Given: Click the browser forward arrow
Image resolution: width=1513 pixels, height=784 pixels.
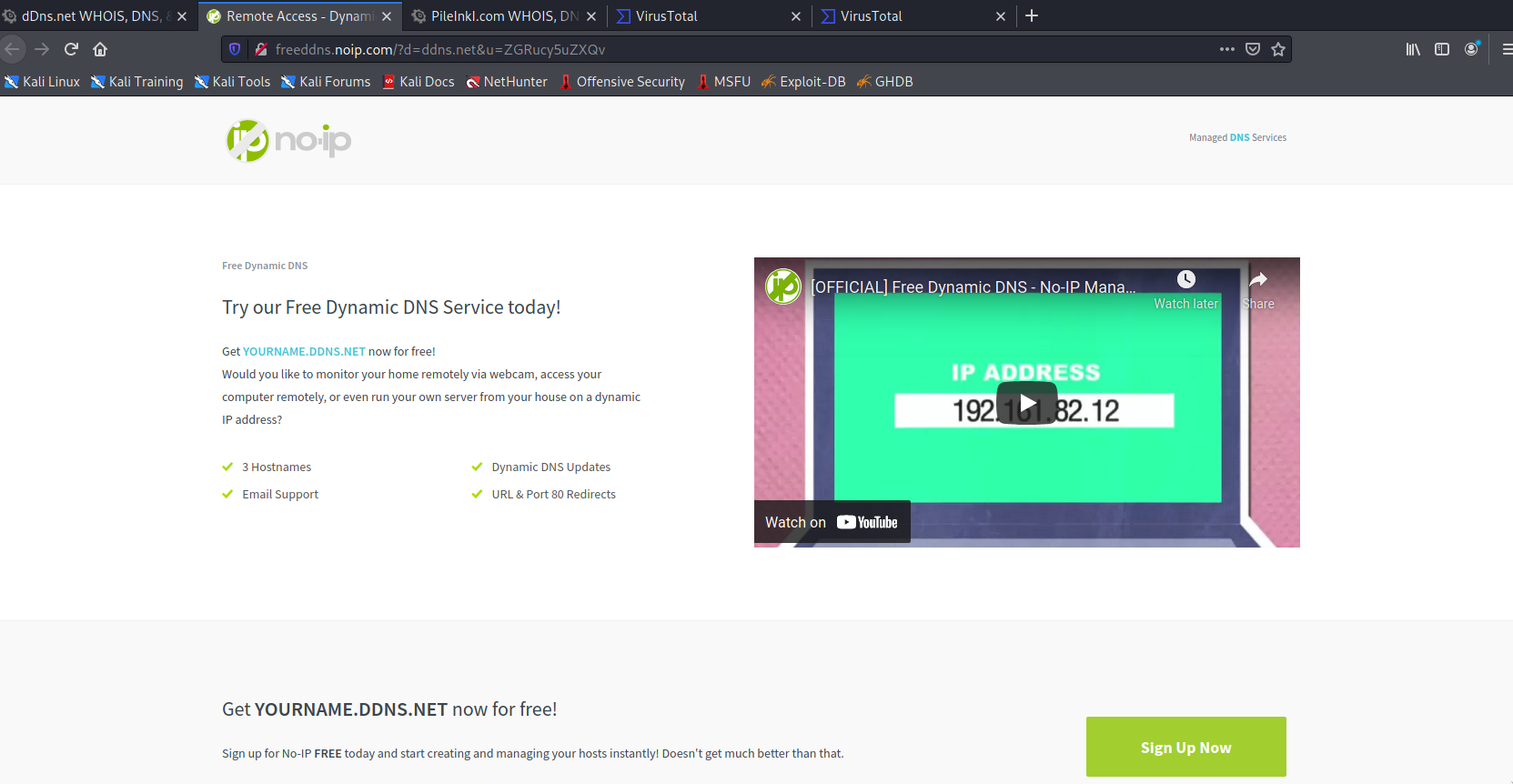Looking at the screenshot, I should [42, 49].
